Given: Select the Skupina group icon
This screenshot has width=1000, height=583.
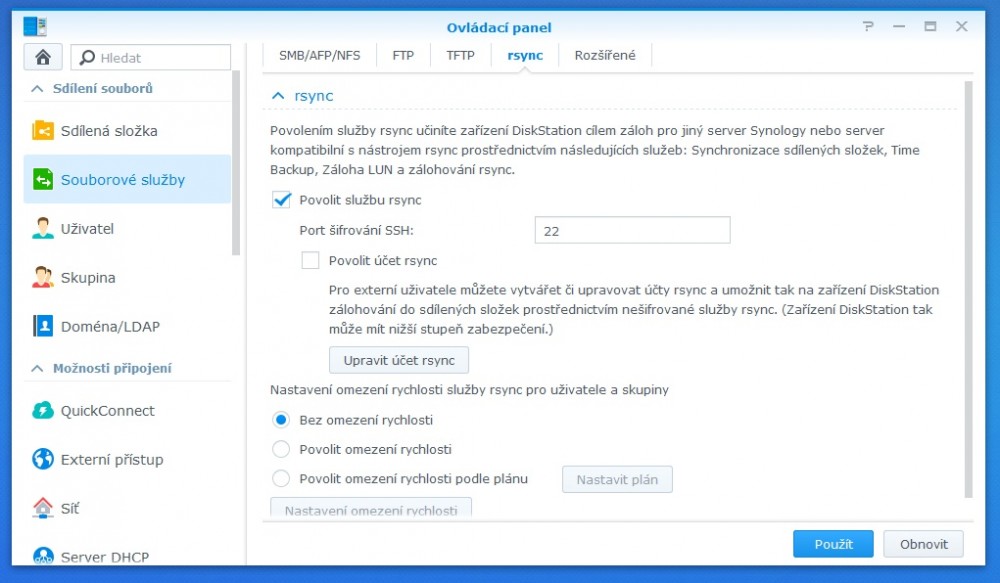Looking at the screenshot, I should click(43, 278).
